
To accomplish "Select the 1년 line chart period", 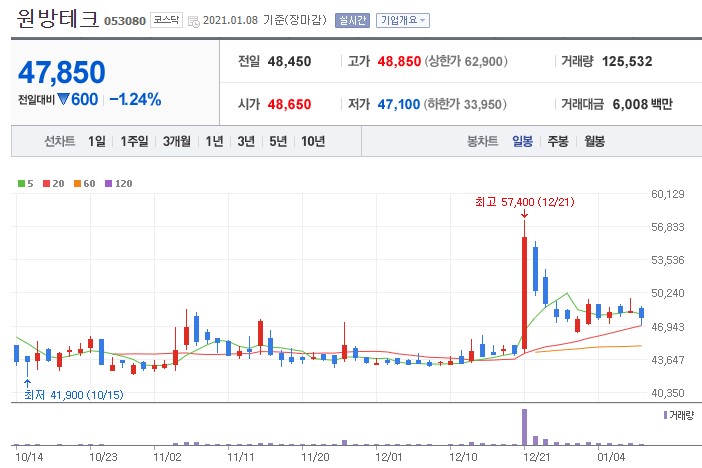I will (214, 142).
